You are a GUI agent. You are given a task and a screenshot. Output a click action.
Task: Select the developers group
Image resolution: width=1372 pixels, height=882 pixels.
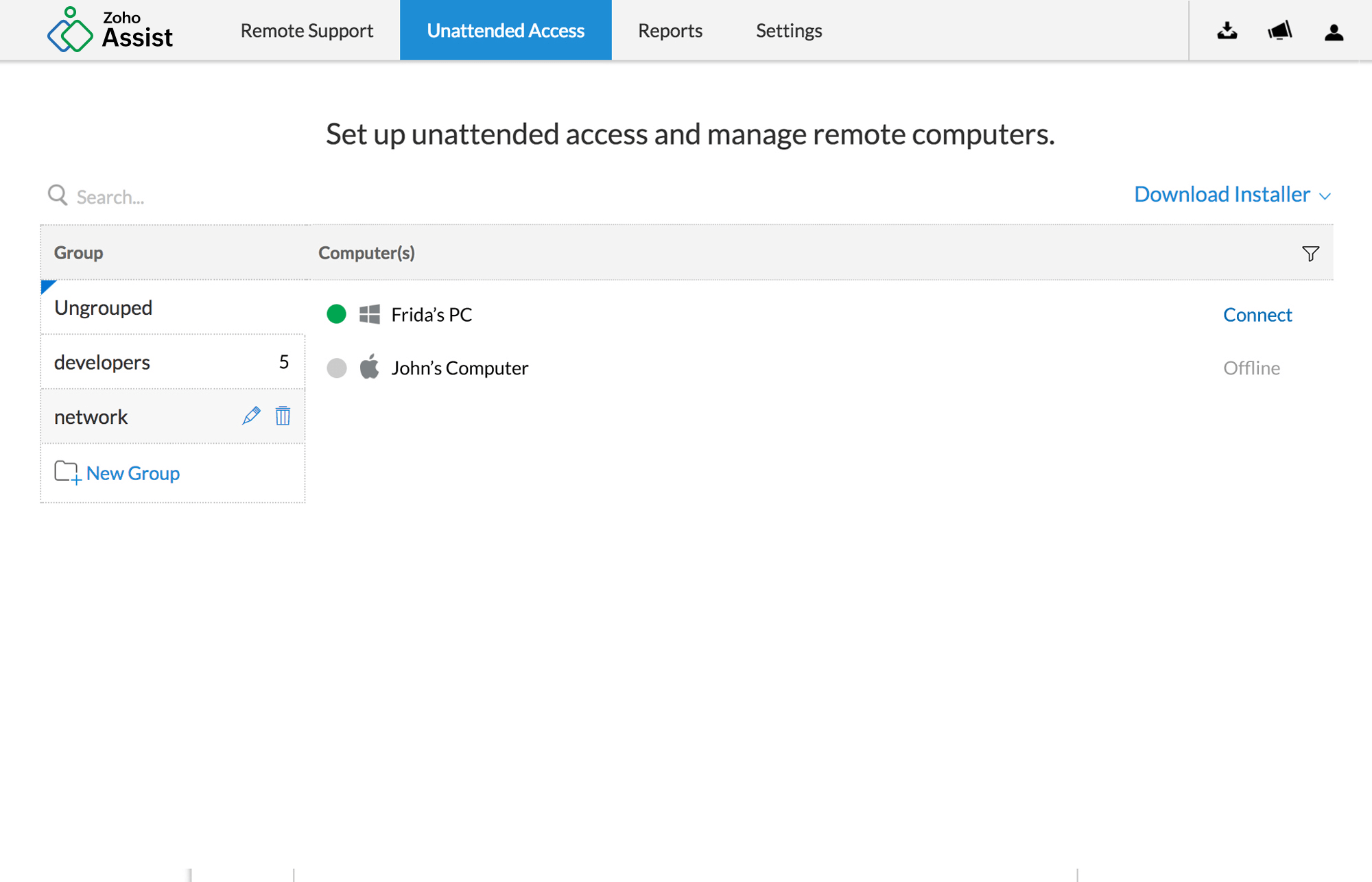click(103, 362)
